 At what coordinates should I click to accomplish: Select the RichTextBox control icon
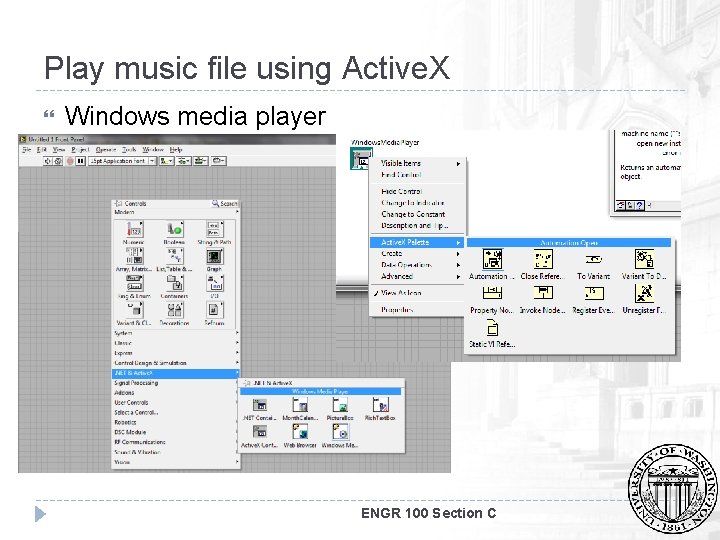(380, 405)
